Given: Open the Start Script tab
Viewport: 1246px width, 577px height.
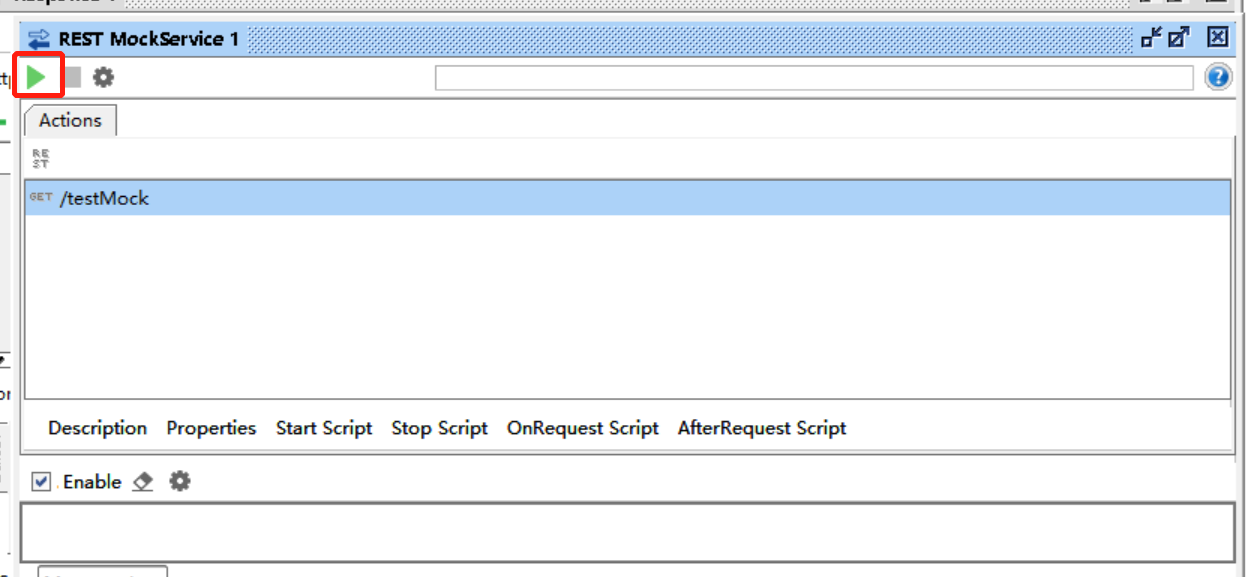Looking at the screenshot, I should [324, 428].
